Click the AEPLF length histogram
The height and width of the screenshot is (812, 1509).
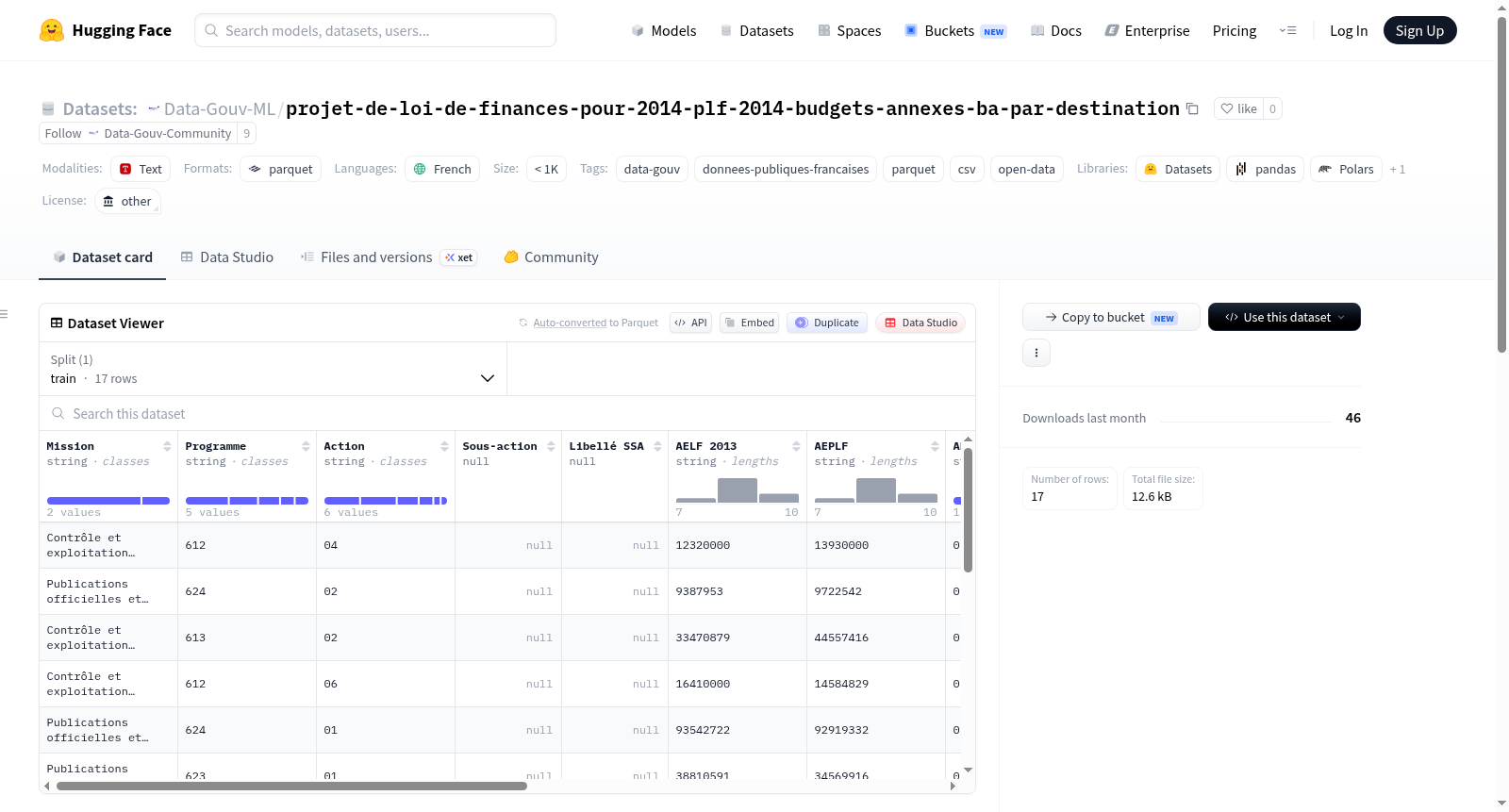pyautogui.click(x=876, y=490)
